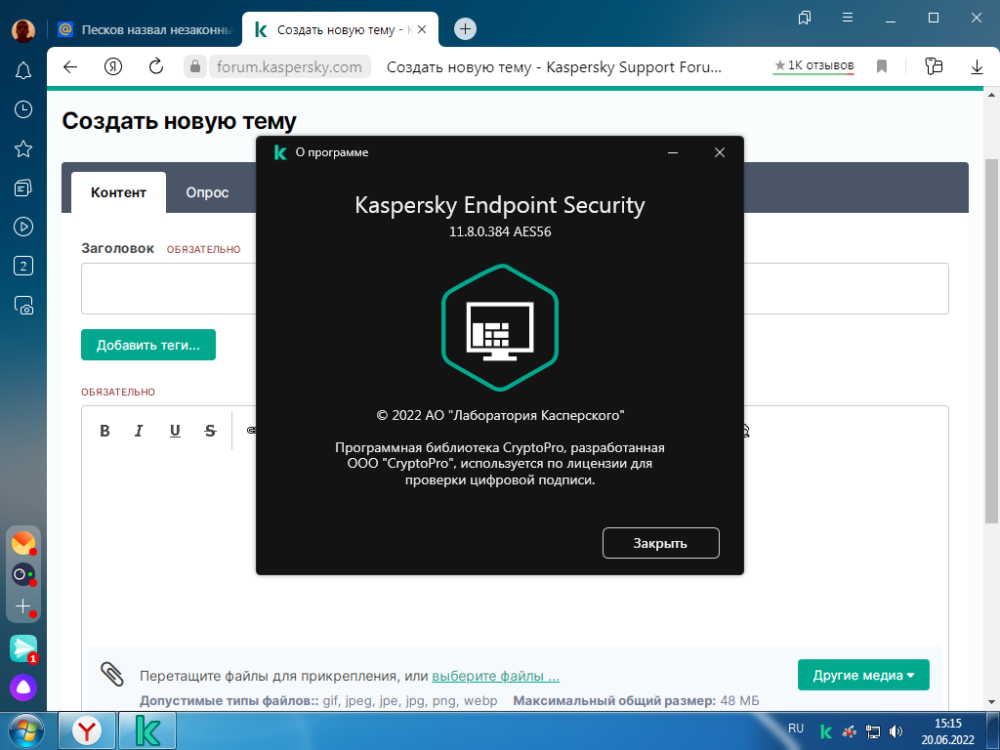The width and height of the screenshot is (1000, 750).
Task: Open the Windows Start button
Action: (26, 731)
